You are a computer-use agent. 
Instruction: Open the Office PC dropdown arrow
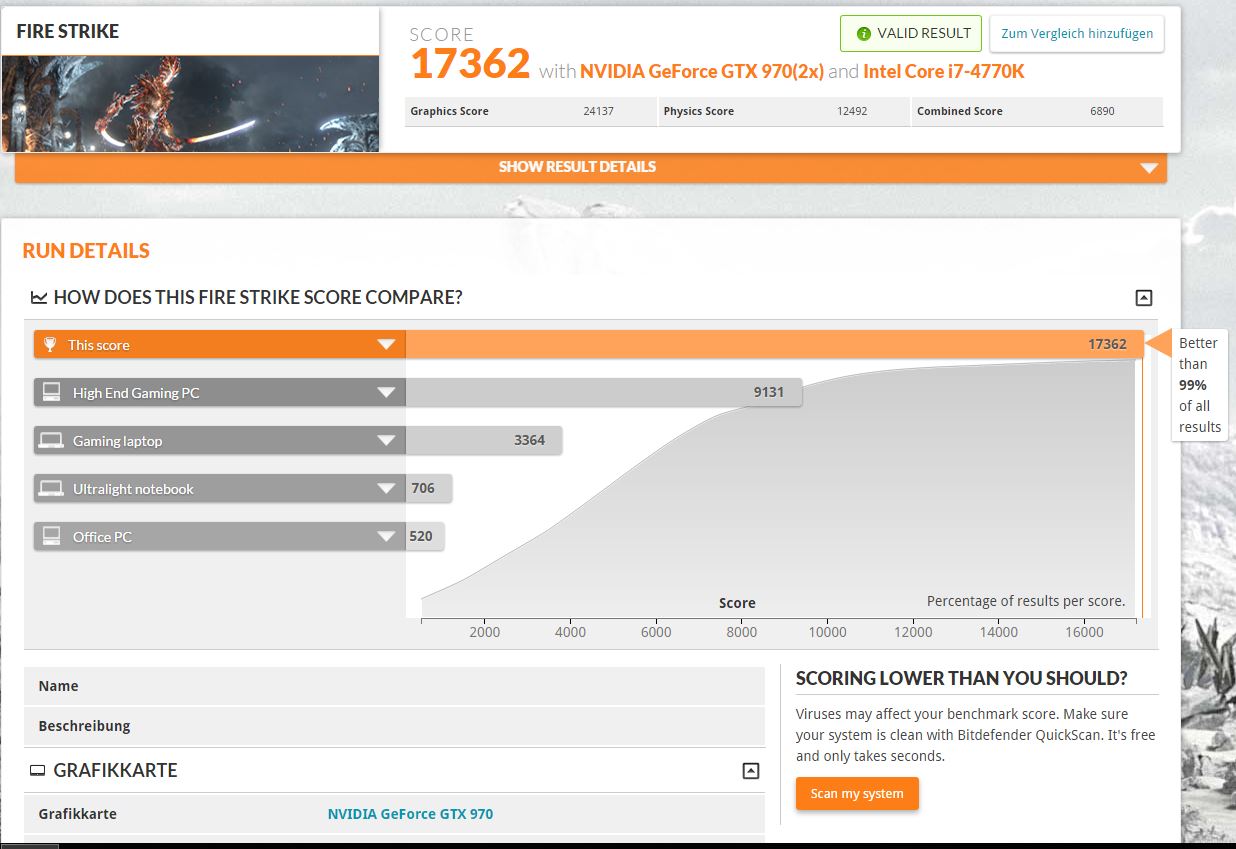tap(386, 537)
